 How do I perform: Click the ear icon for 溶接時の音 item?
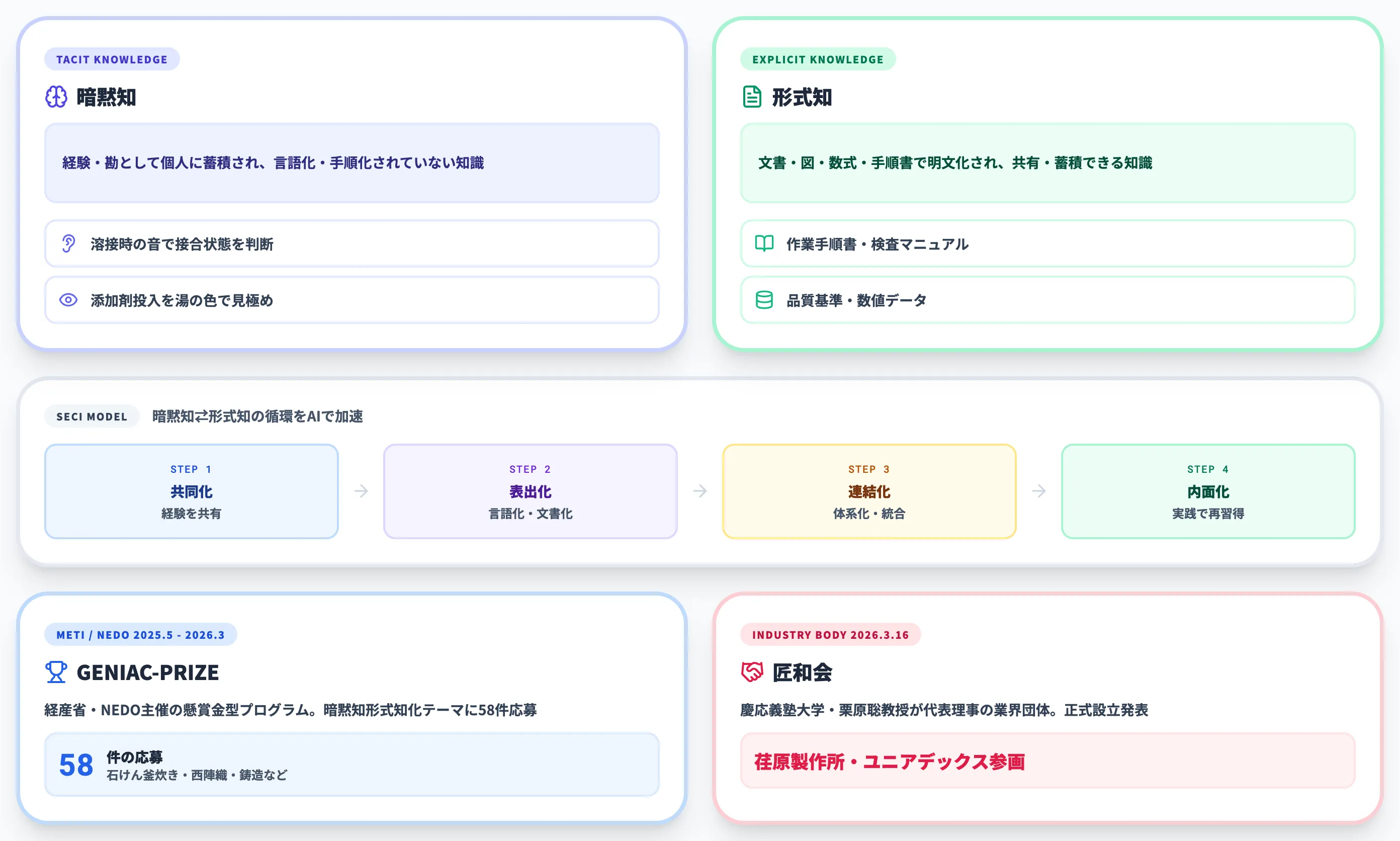tap(68, 243)
